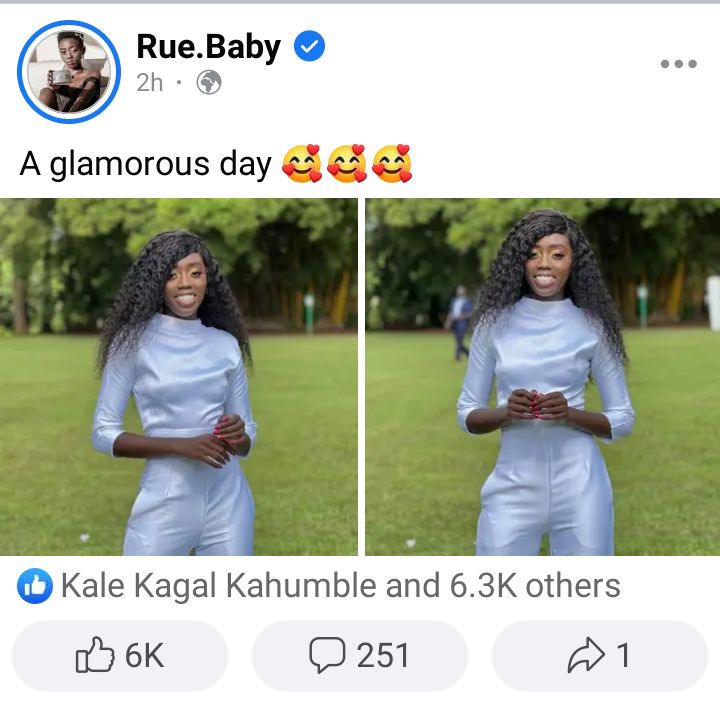The width and height of the screenshot is (720, 701).
Task: Tap the comment speech bubble icon
Action: (x=327, y=655)
